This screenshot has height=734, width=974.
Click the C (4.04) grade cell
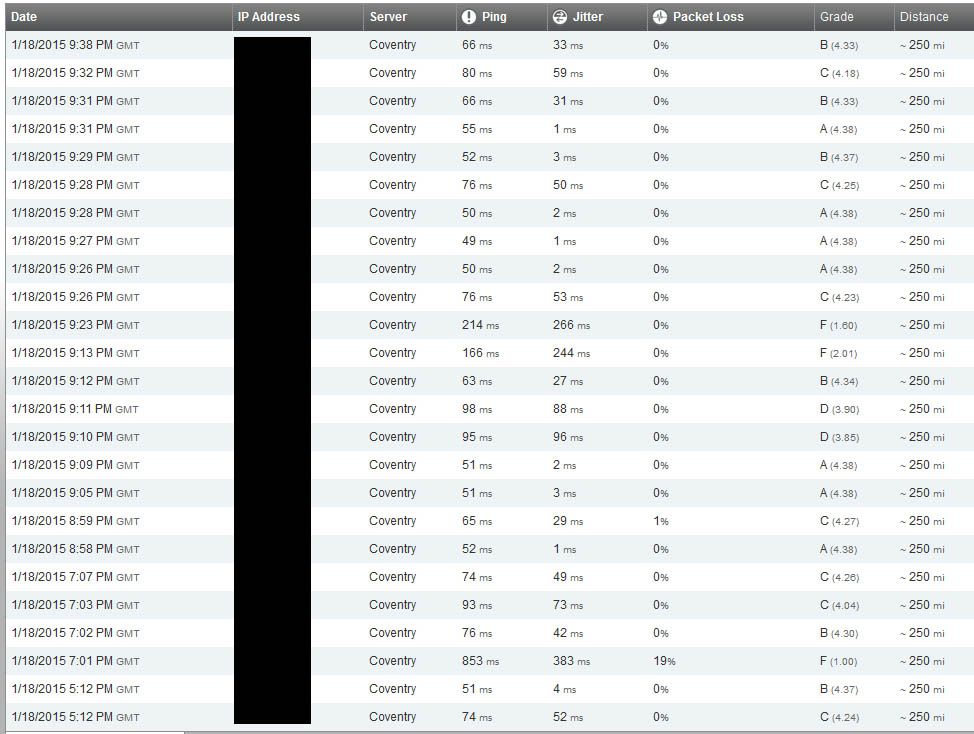coord(839,605)
